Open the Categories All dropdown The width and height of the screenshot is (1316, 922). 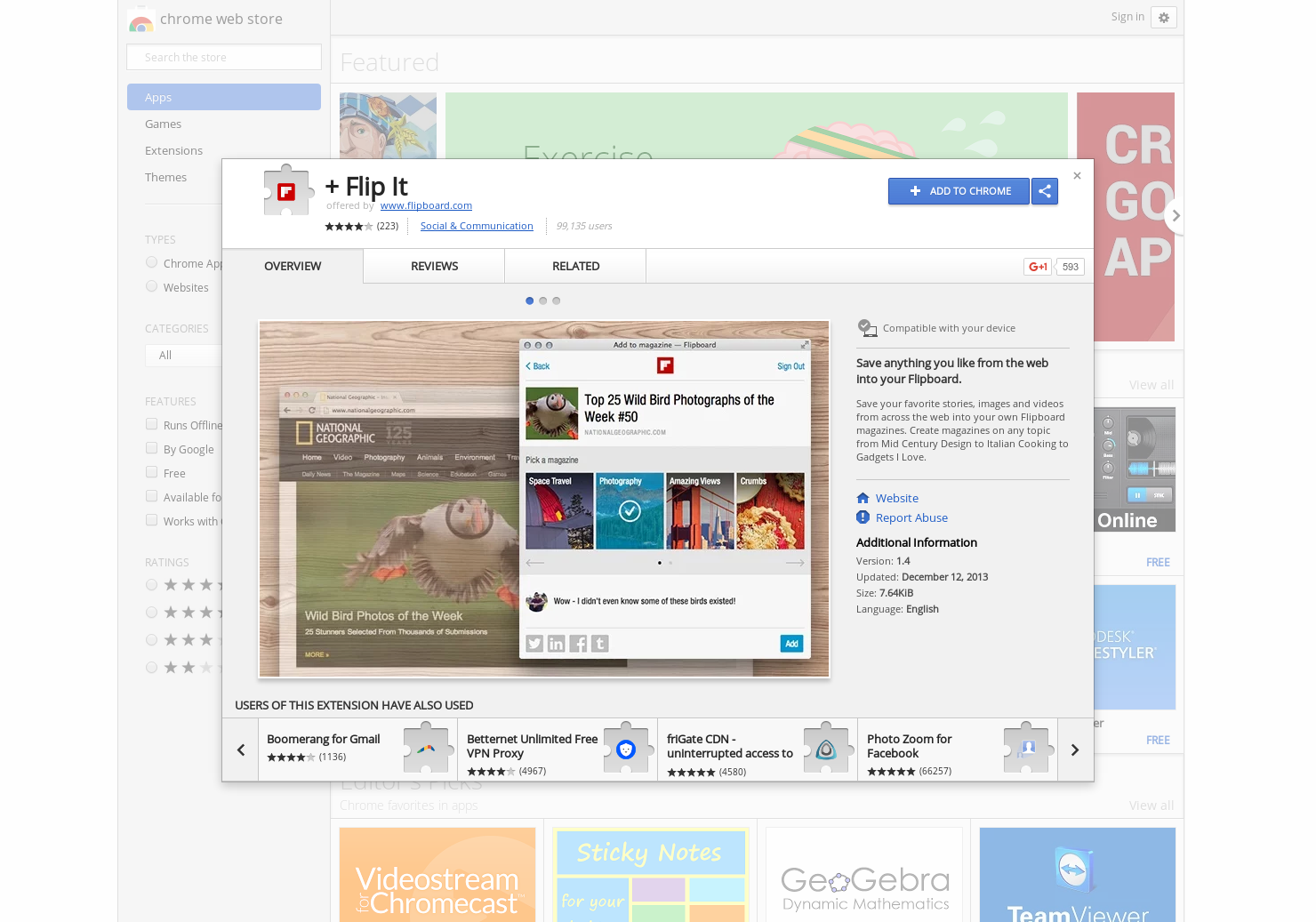click(183, 355)
